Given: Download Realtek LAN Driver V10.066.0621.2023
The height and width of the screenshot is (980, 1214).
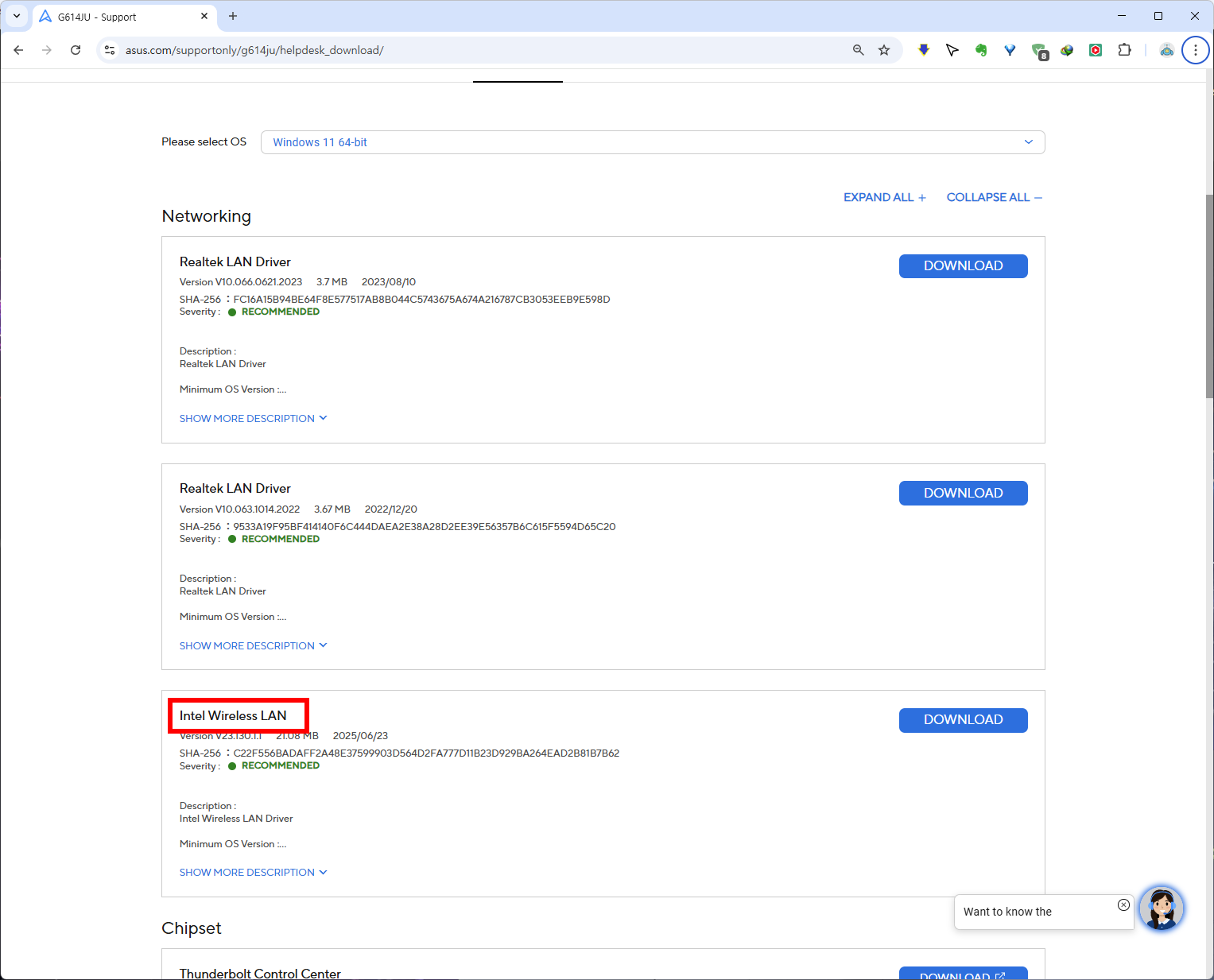Looking at the screenshot, I should pos(963,266).
